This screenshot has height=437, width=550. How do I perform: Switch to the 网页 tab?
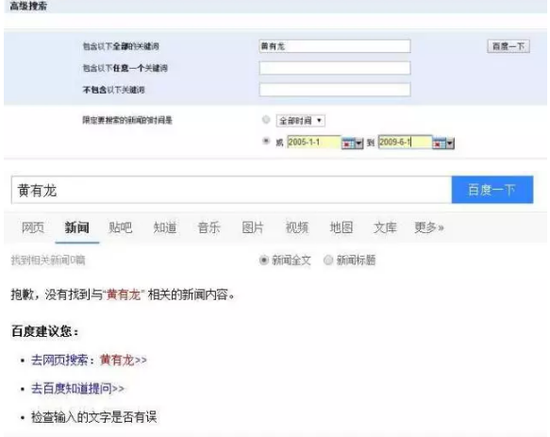point(33,228)
